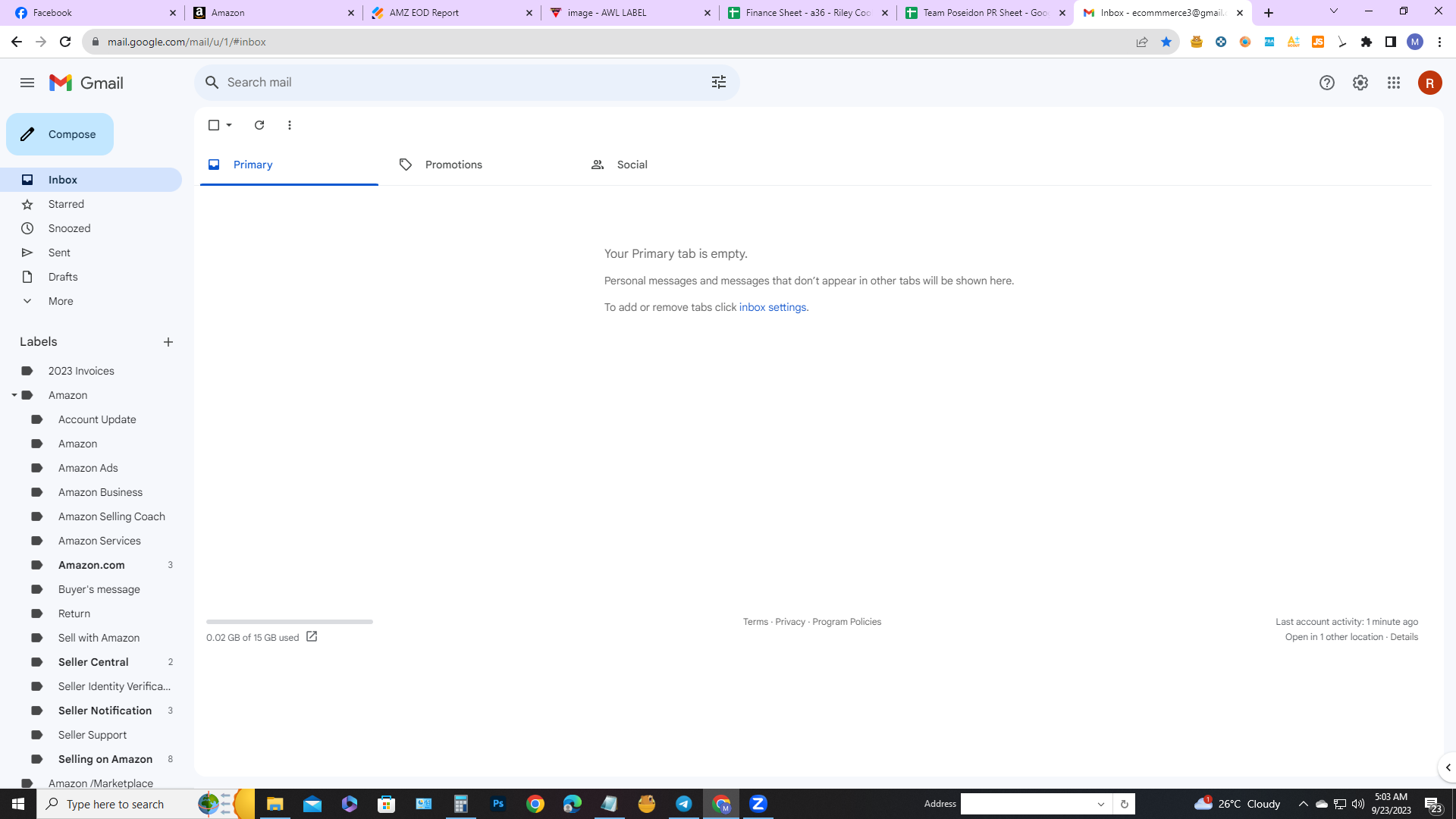Screen dimensions: 1456x819
Task: Go back in browser history
Action: tap(17, 42)
